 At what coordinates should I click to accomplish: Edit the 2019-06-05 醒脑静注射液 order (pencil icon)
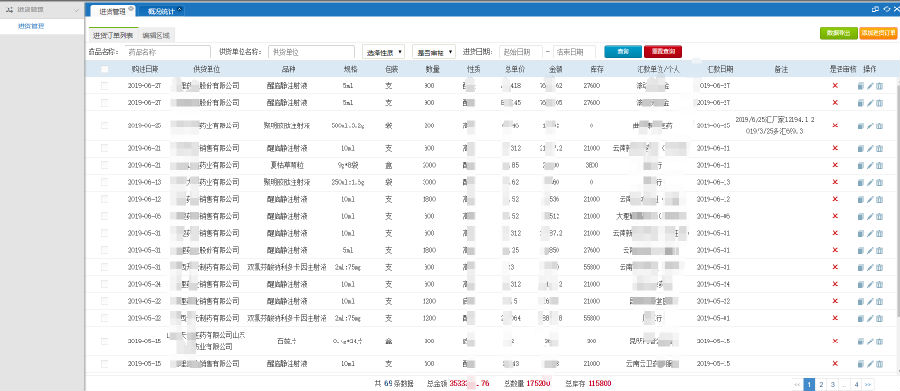coord(870,216)
